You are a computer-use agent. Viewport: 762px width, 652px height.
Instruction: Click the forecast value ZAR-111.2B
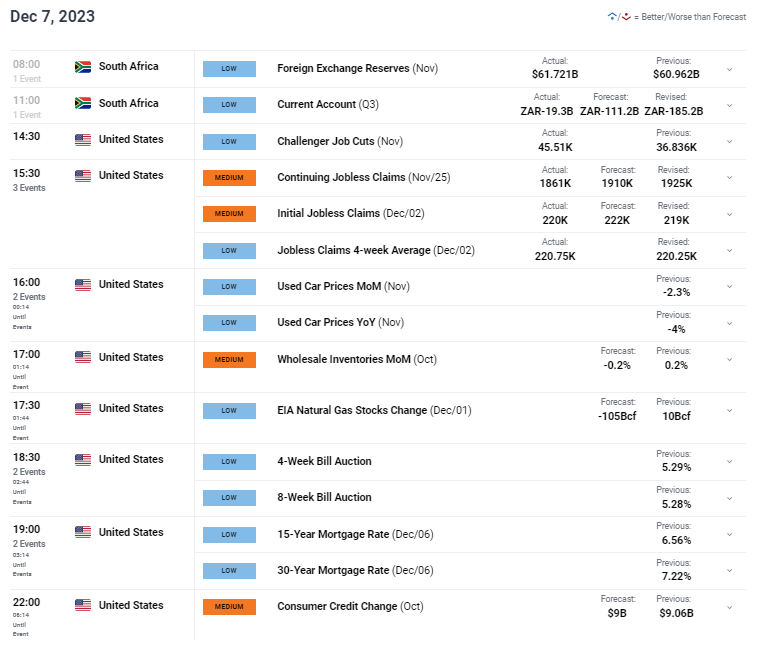click(x=609, y=111)
